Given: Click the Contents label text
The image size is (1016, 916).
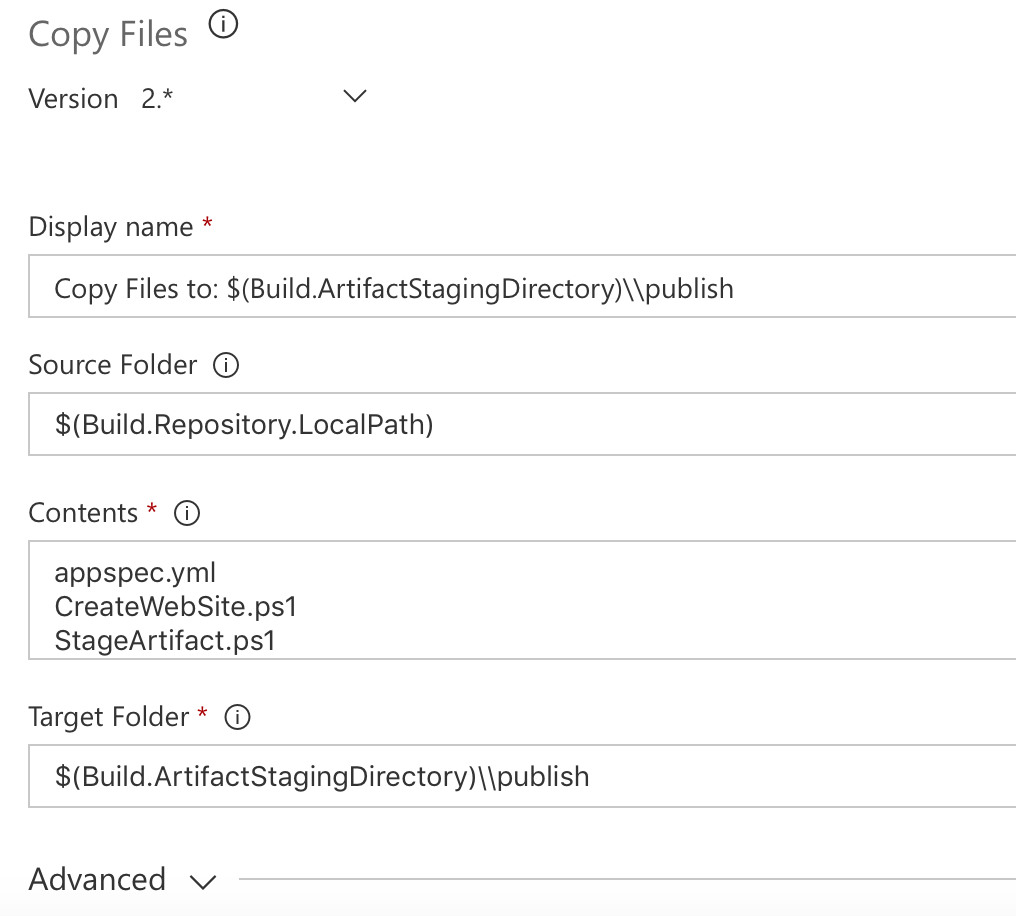Looking at the screenshot, I should [83, 513].
